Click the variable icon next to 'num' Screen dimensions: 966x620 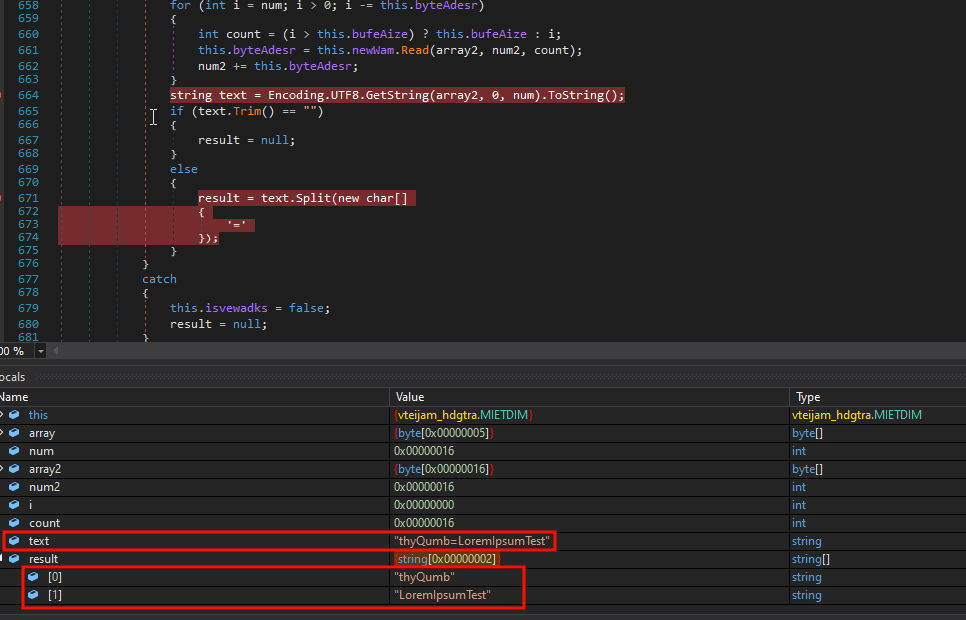[14, 451]
